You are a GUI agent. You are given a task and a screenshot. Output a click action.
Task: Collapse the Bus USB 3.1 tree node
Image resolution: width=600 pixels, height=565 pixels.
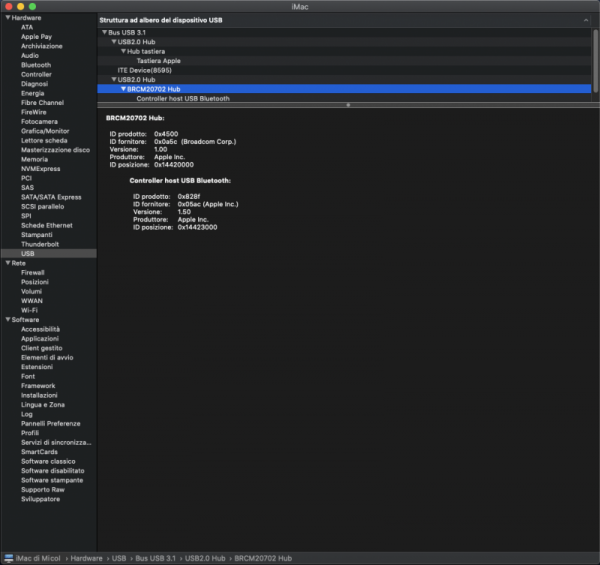(x=105, y=33)
